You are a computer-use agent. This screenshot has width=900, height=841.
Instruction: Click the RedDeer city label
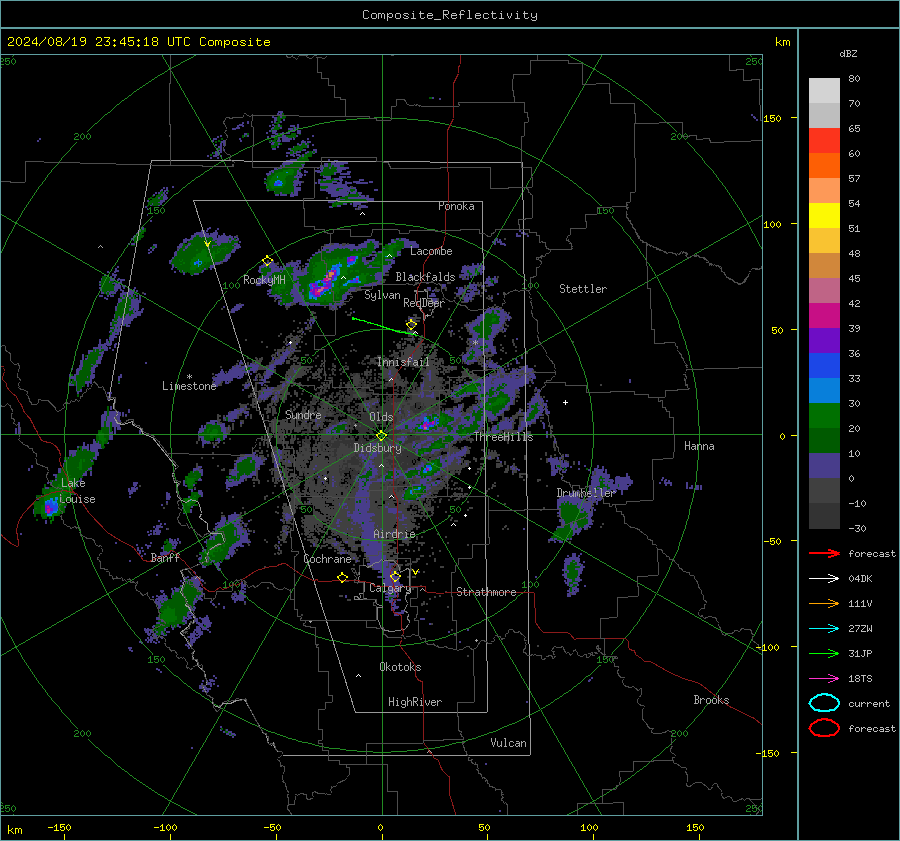point(424,303)
